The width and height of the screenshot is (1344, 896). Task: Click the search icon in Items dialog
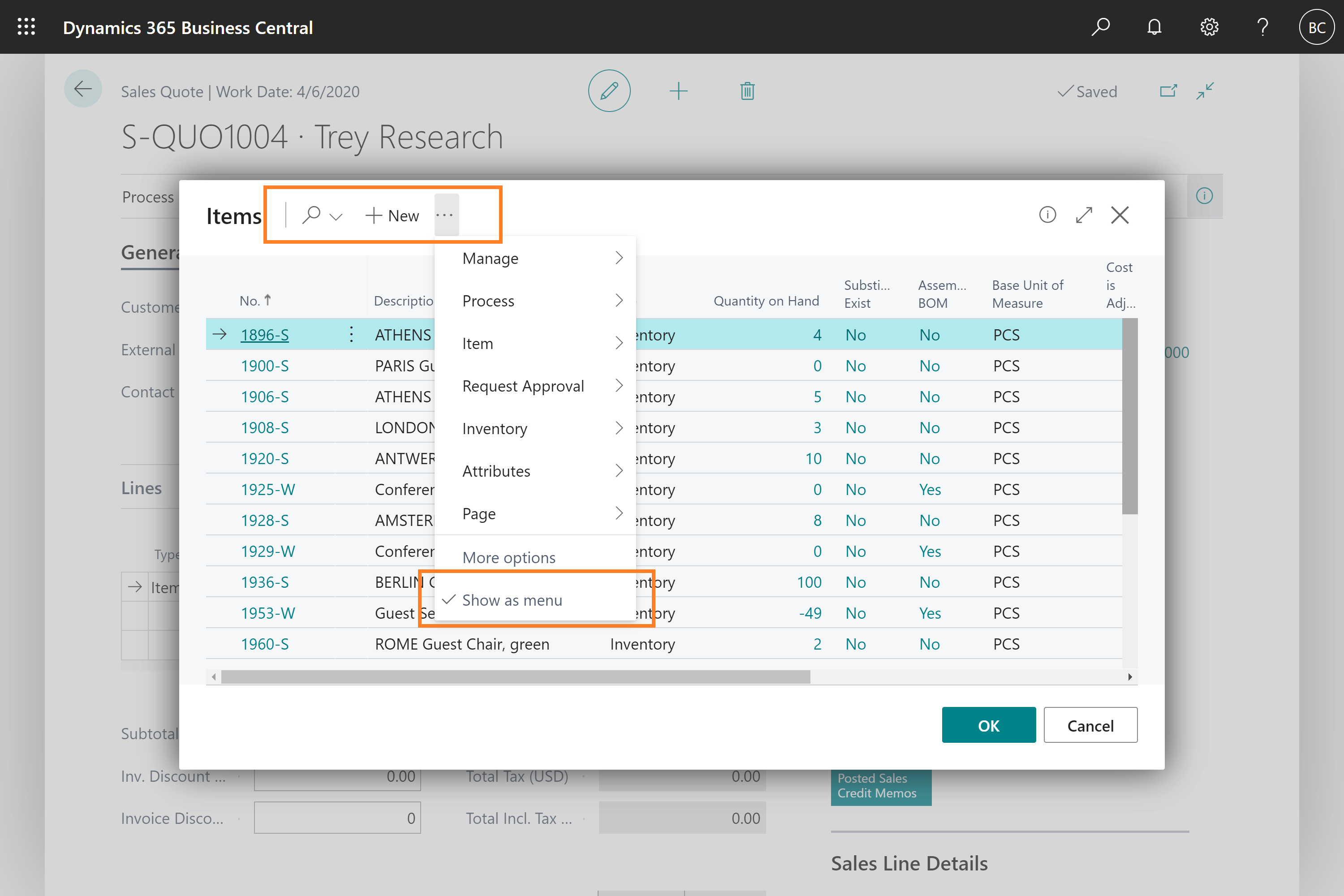point(310,214)
